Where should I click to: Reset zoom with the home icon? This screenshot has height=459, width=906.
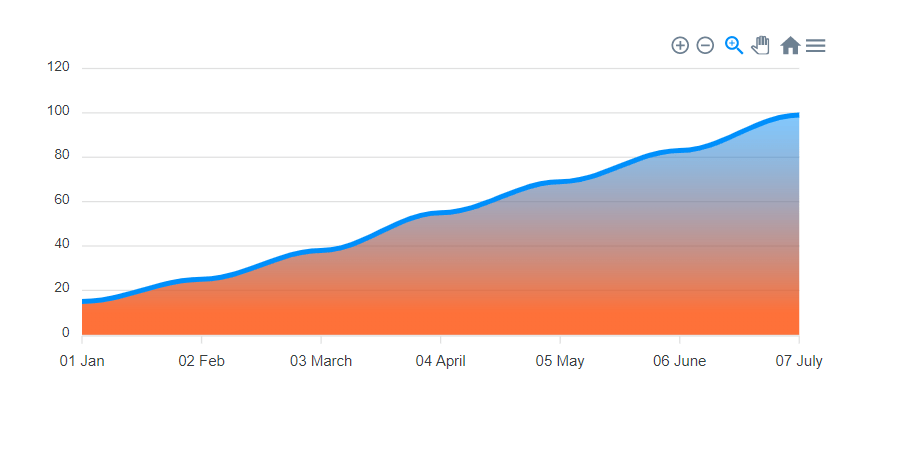click(x=790, y=45)
